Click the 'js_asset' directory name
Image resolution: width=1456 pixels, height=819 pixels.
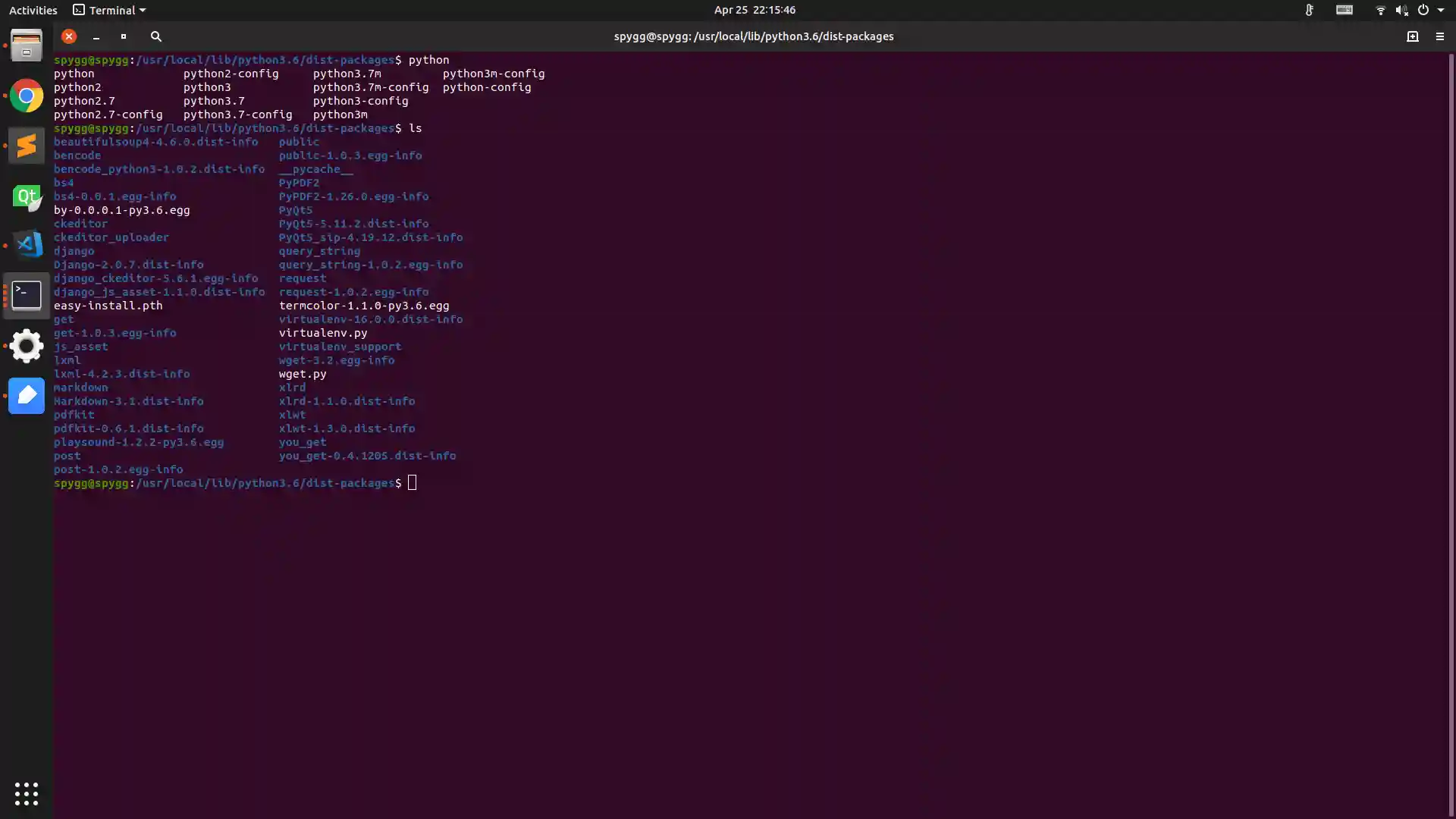coord(81,347)
